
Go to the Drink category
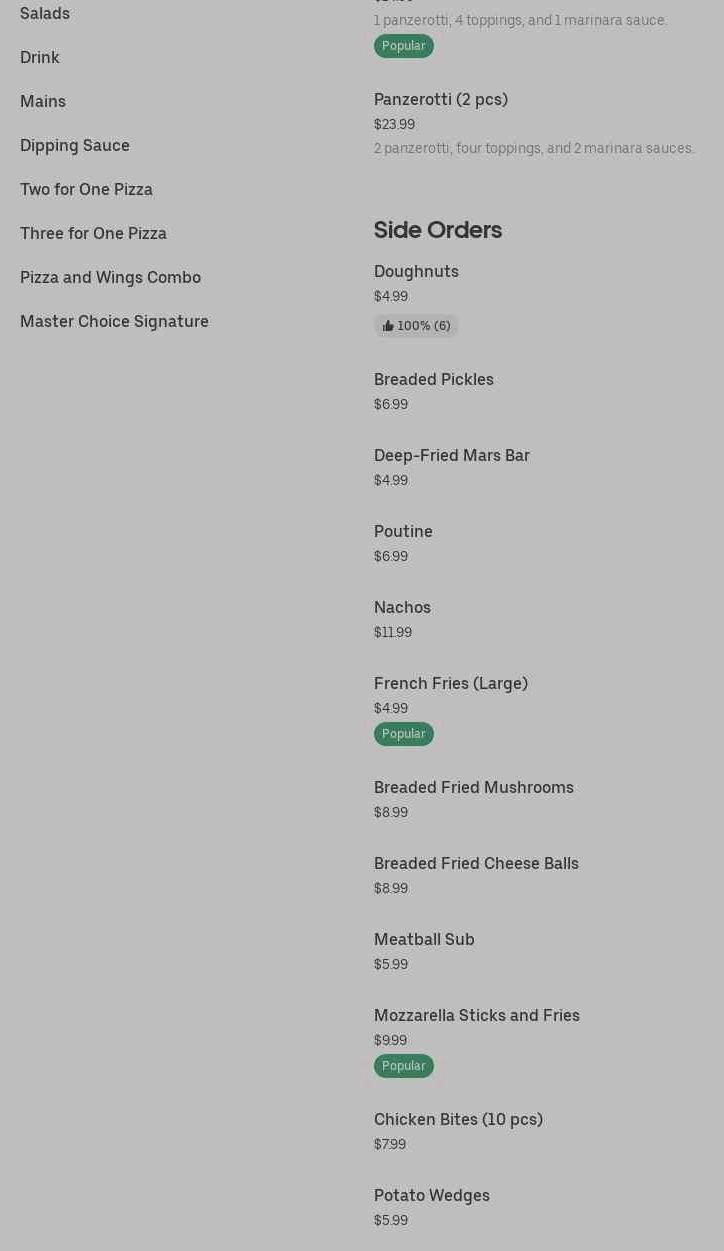(40, 57)
